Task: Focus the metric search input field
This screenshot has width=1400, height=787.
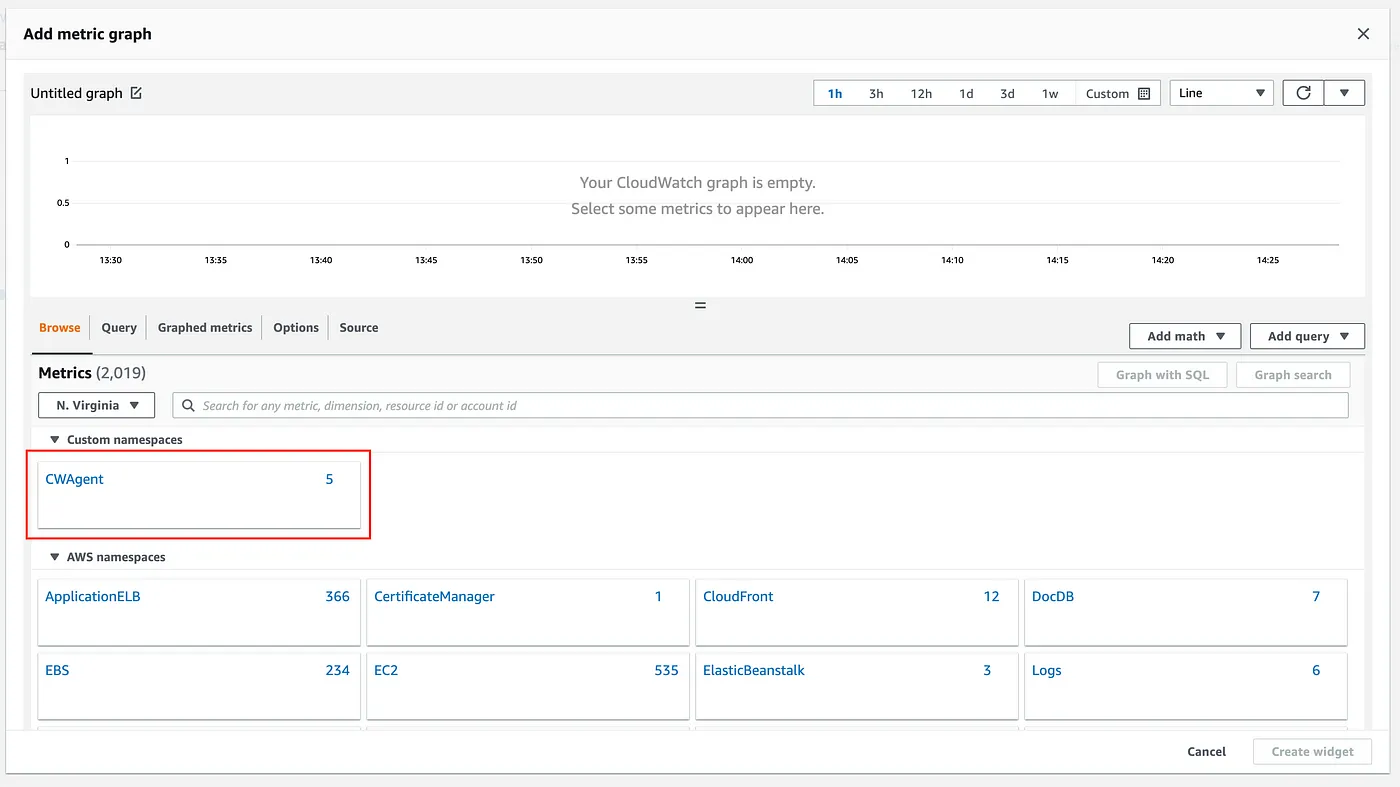Action: pos(760,405)
